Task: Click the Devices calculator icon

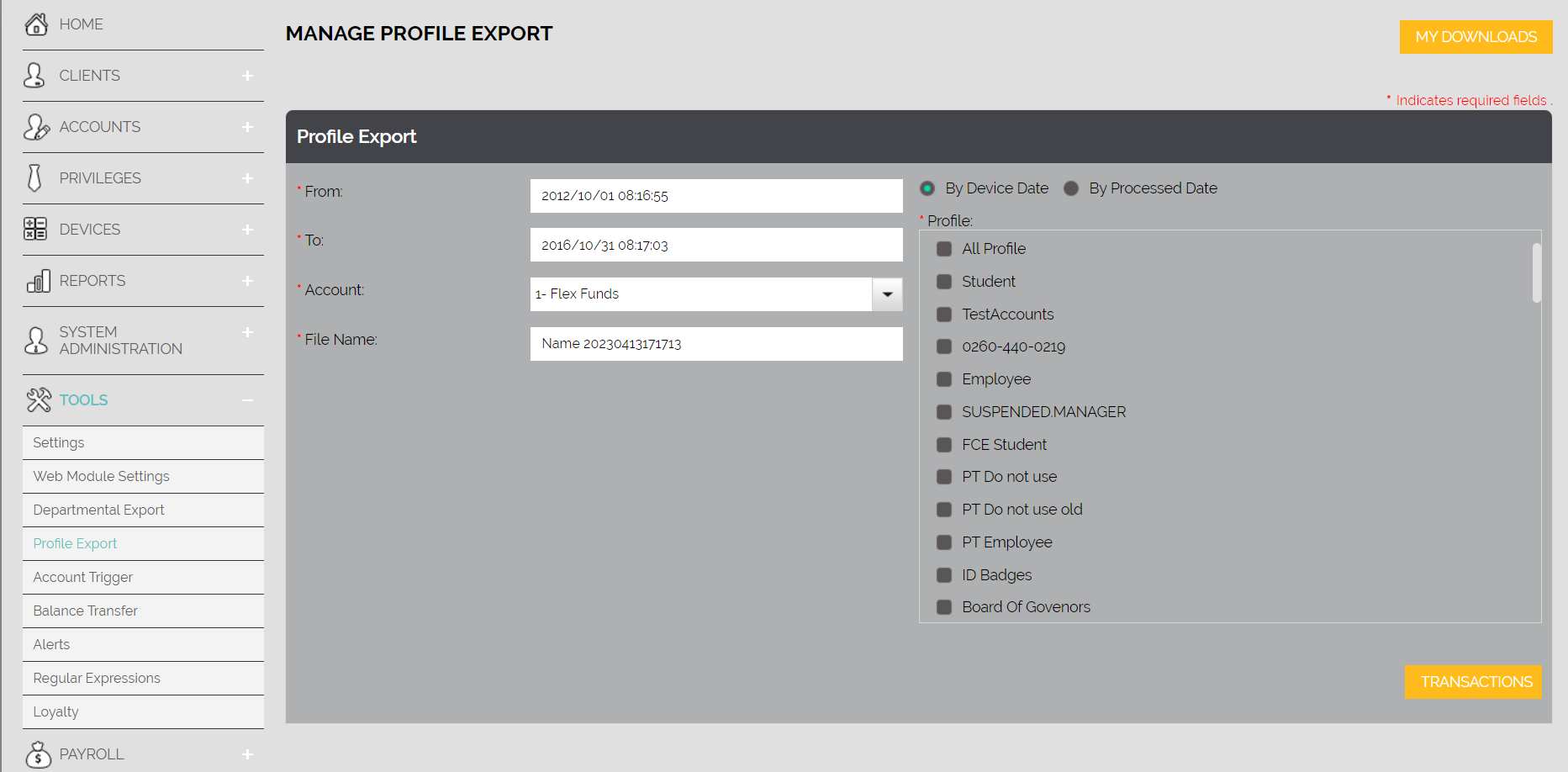Action: click(35, 229)
